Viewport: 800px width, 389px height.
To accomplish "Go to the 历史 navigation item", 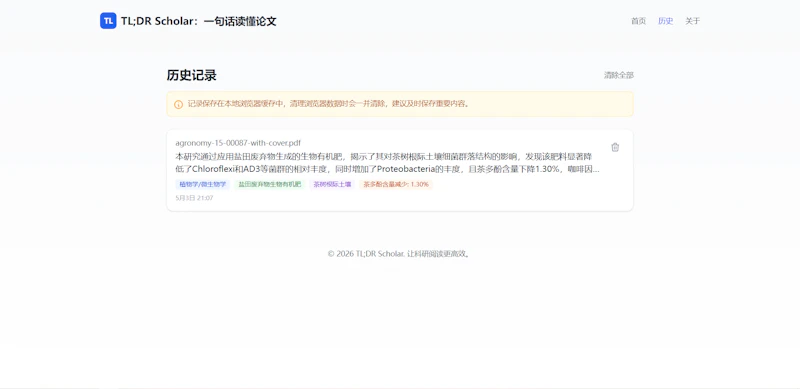I will (665, 21).
